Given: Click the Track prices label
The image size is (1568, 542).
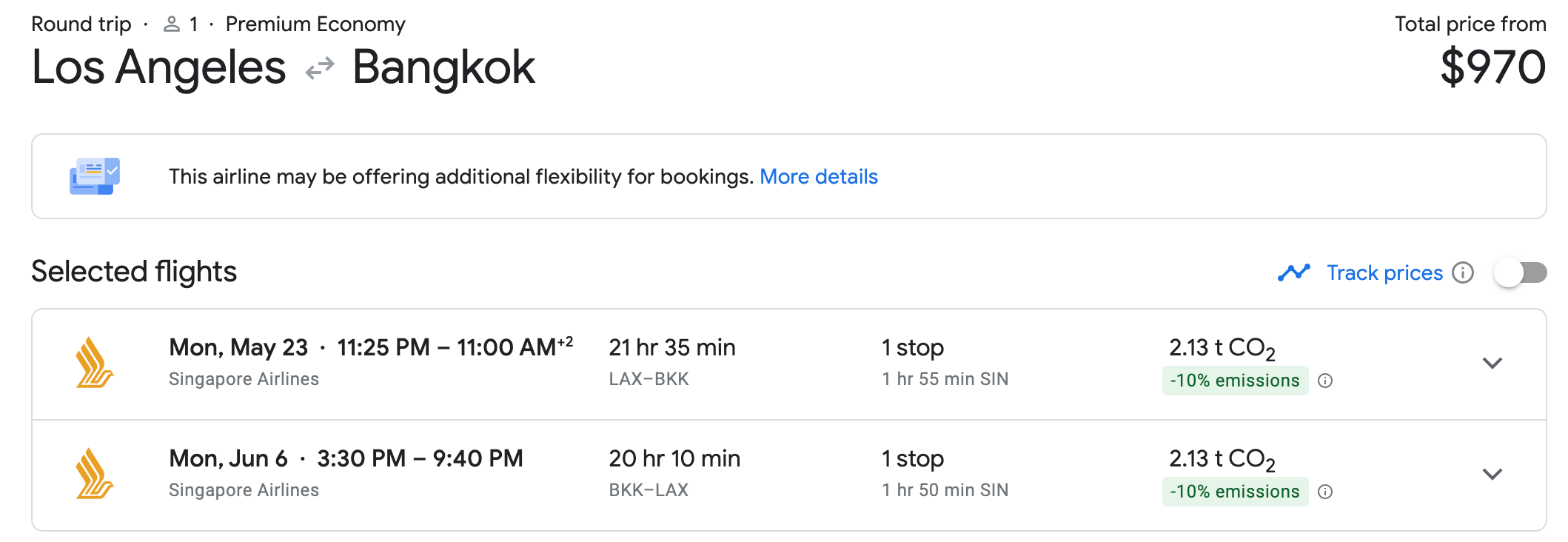Looking at the screenshot, I should (1384, 272).
